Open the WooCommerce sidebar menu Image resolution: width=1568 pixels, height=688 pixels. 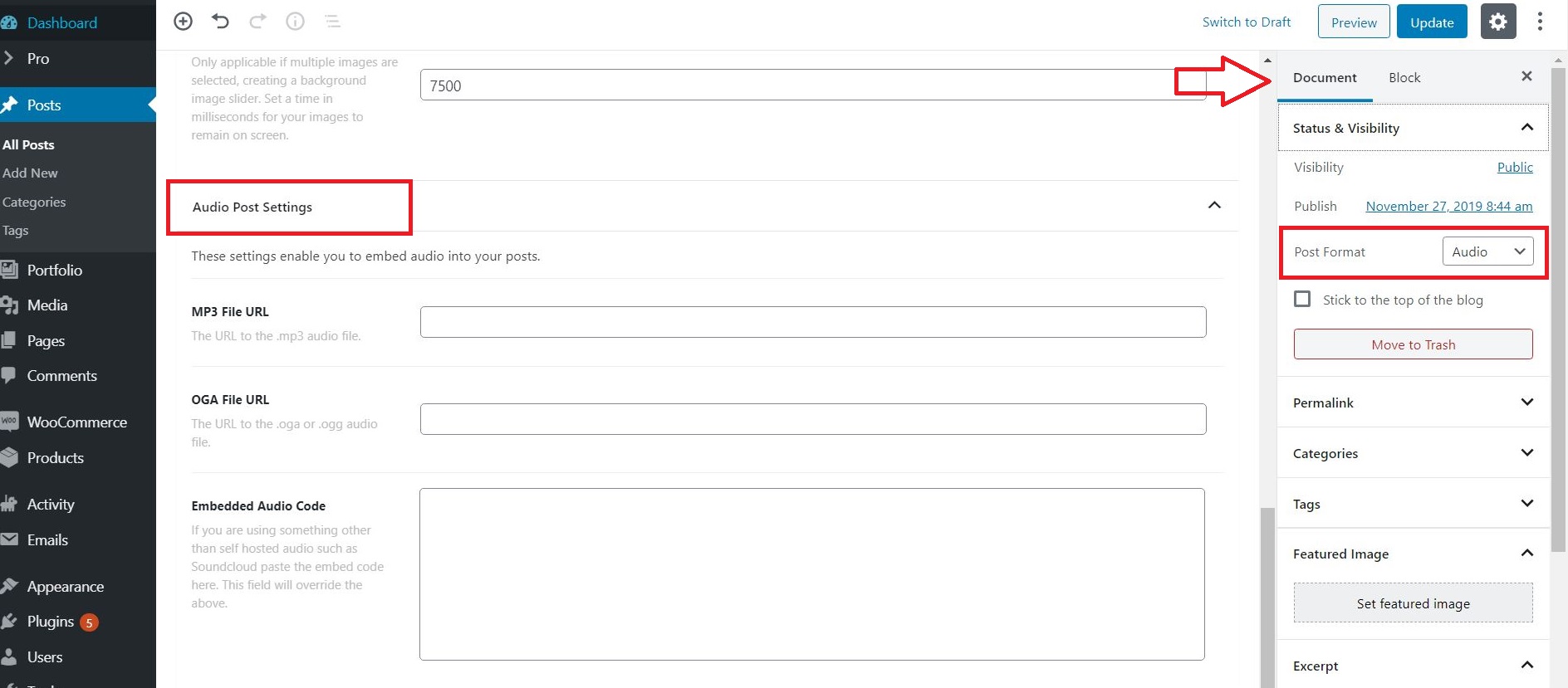pyautogui.click(x=78, y=422)
